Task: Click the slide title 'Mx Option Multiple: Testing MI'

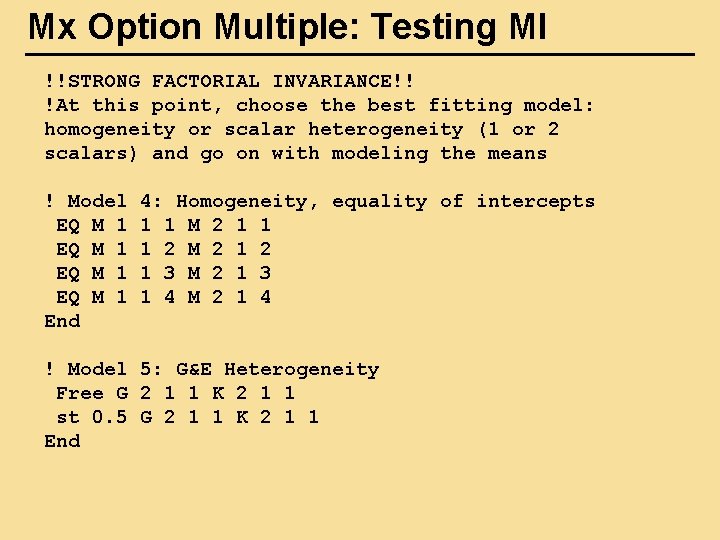Action: click(287, 27)
